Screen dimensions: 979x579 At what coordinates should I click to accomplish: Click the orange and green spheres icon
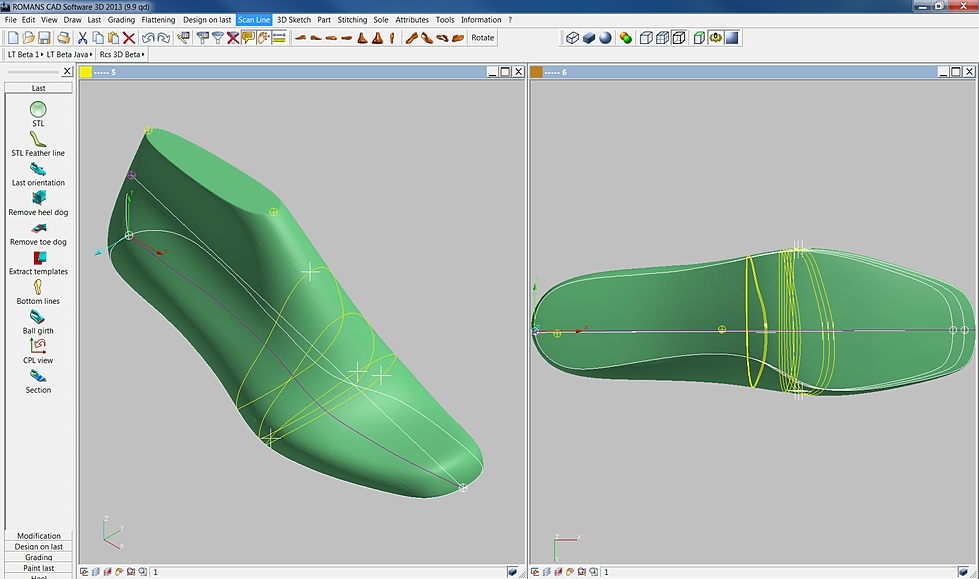[626, 38]
